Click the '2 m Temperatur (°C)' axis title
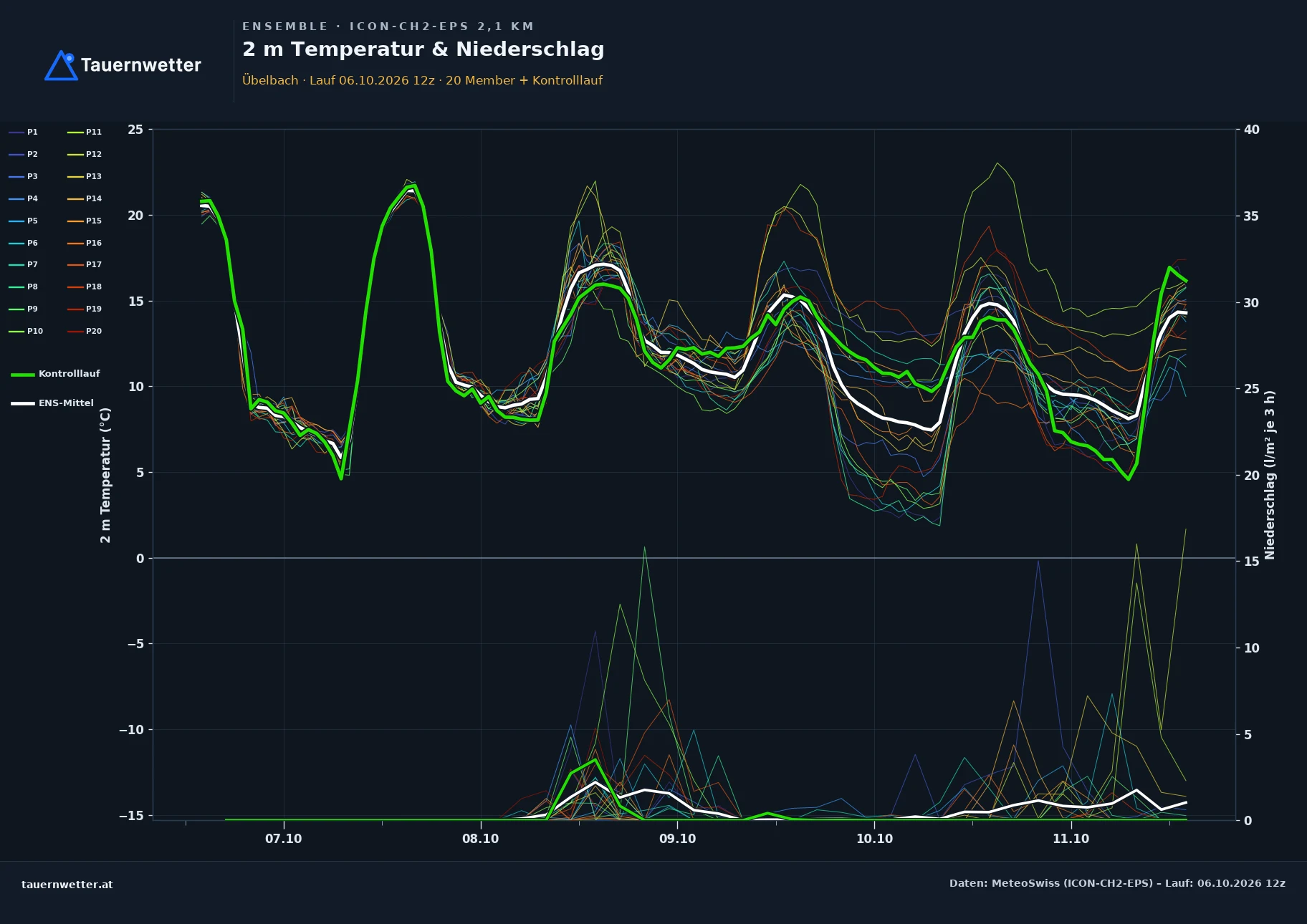 (x=105, y=475)
